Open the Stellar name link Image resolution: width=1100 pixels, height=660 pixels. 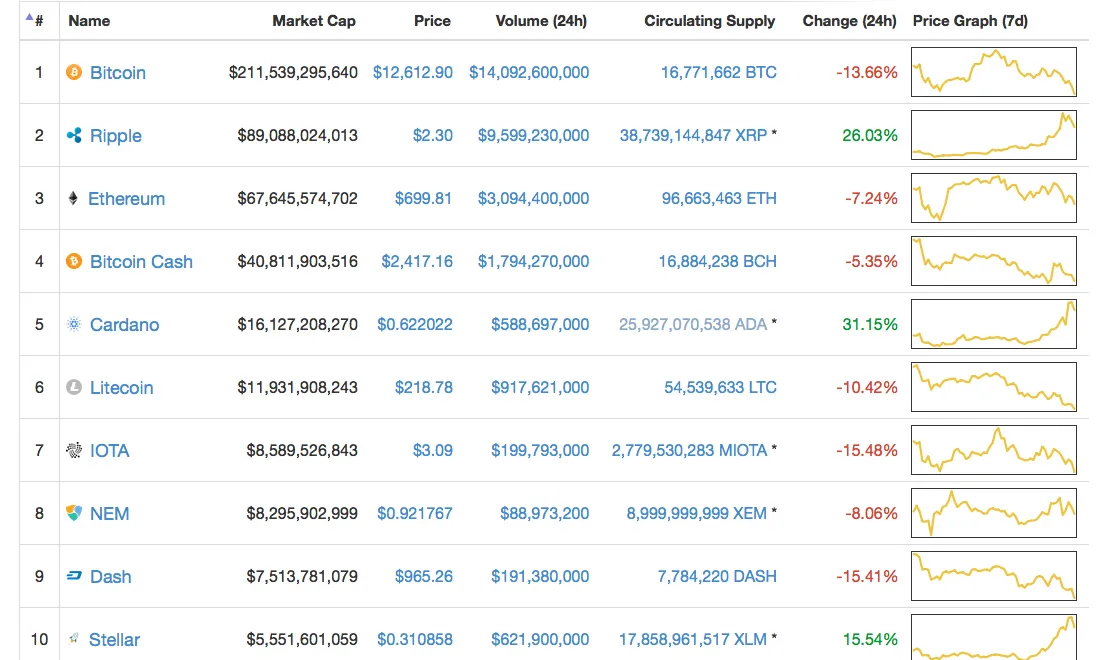point(114,640)
